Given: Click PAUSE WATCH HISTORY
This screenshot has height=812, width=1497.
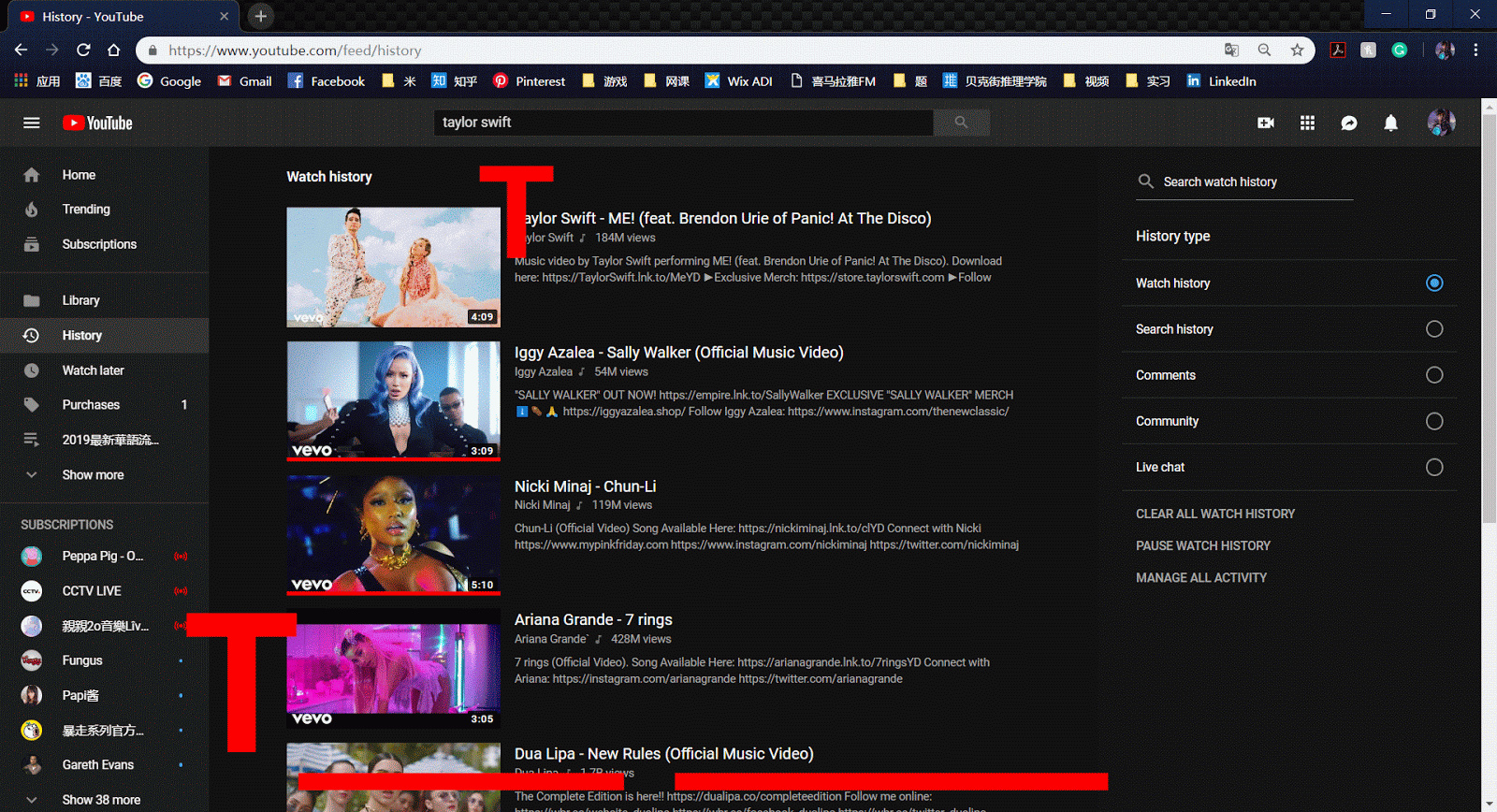Looking at the screenshot, I should pyautogui.click(x=1203, y=545).
